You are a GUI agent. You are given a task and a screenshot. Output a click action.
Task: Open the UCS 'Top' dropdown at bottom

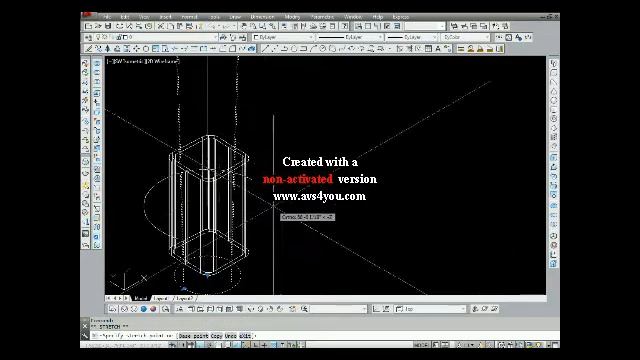(430, 309)
